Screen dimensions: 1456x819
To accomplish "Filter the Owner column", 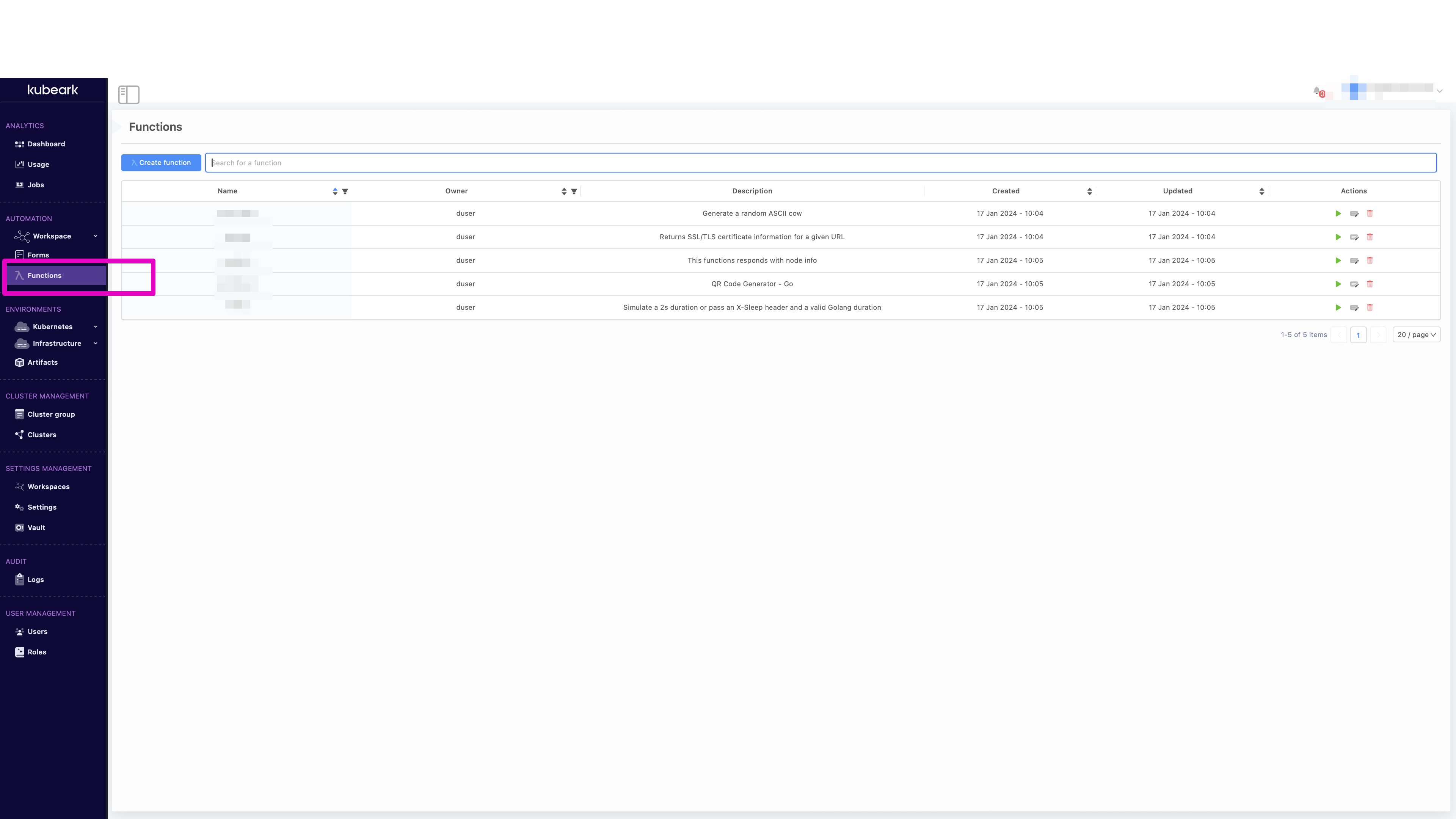I will point(574,191).
